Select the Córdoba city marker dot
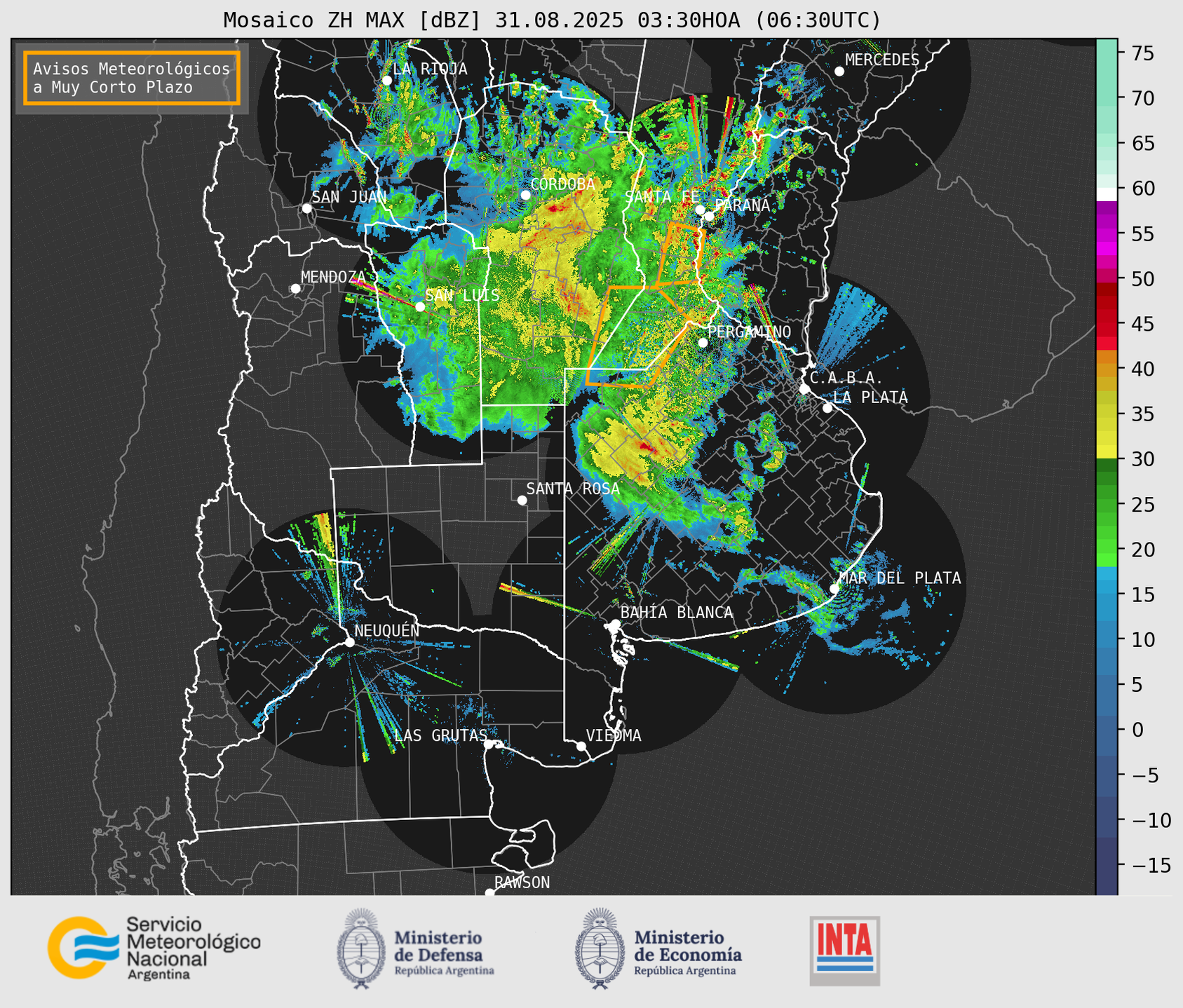Viewport: 1183px width, 1008px height. coord(525,195)
